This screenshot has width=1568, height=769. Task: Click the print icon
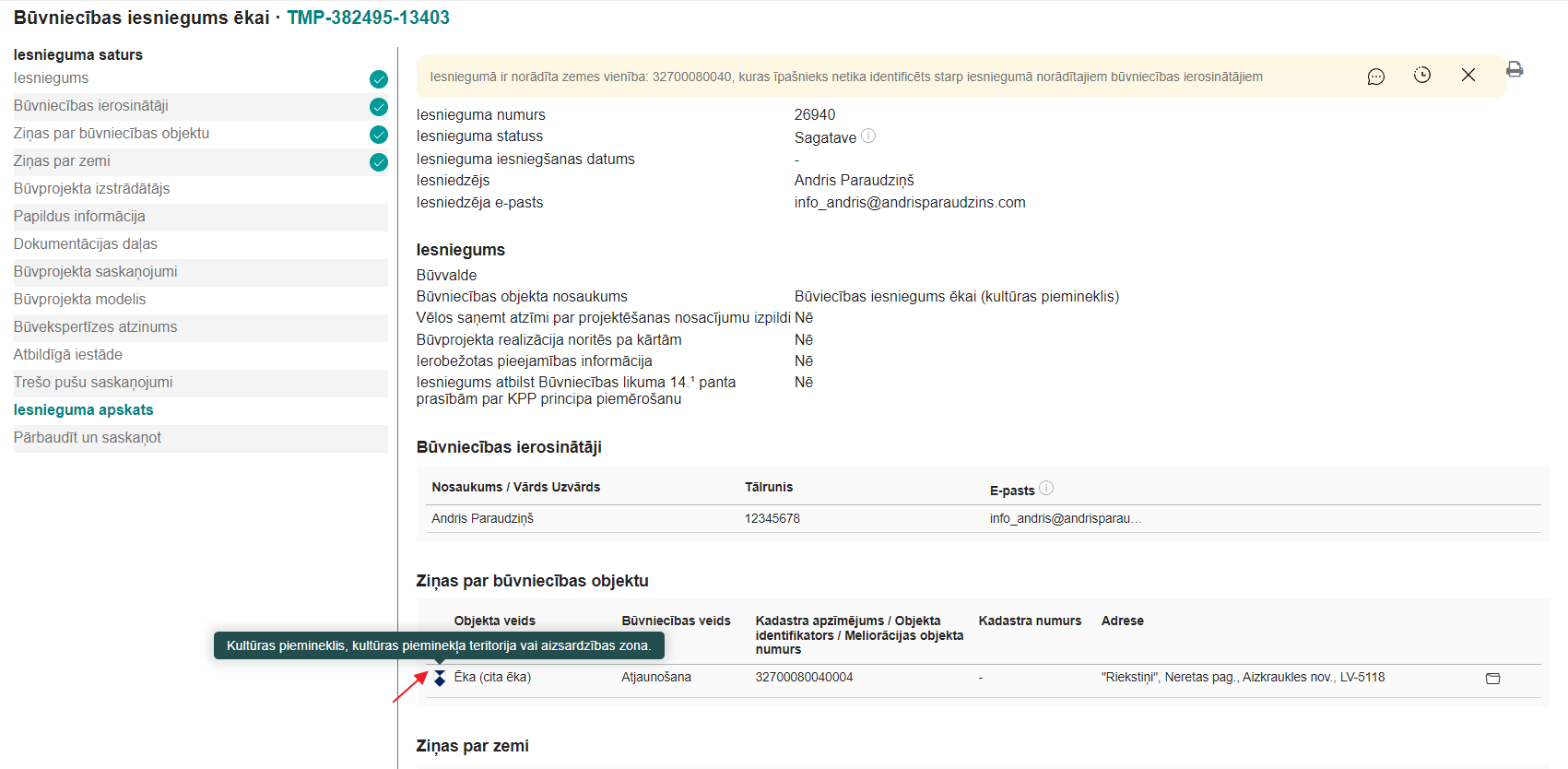[1515, 69]
